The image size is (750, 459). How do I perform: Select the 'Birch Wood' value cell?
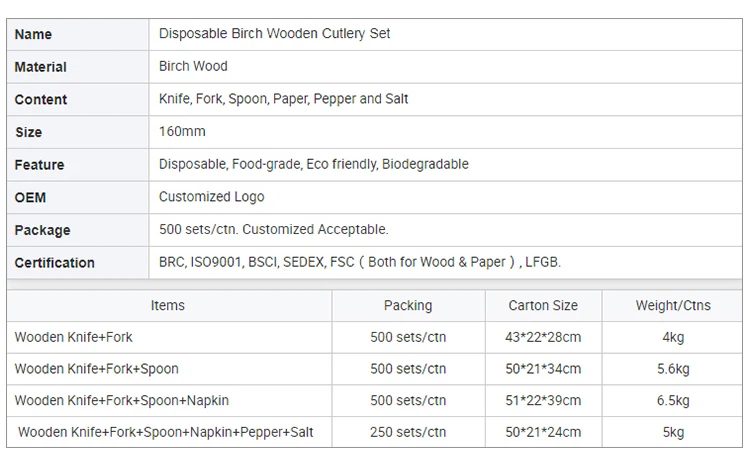pyautogui.click(x=193, y=67)
